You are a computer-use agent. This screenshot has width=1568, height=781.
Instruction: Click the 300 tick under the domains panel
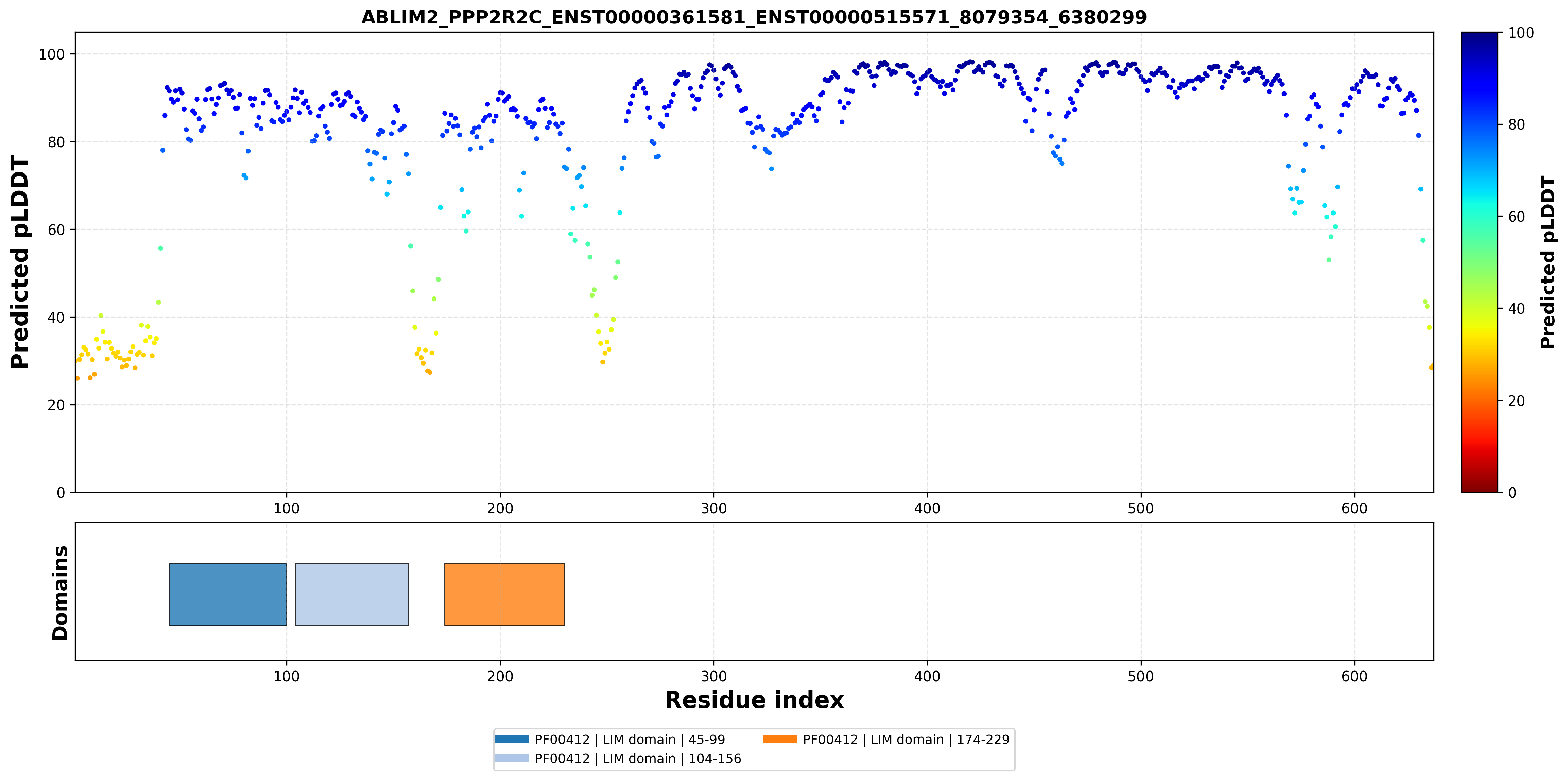[x=713, y=676]
